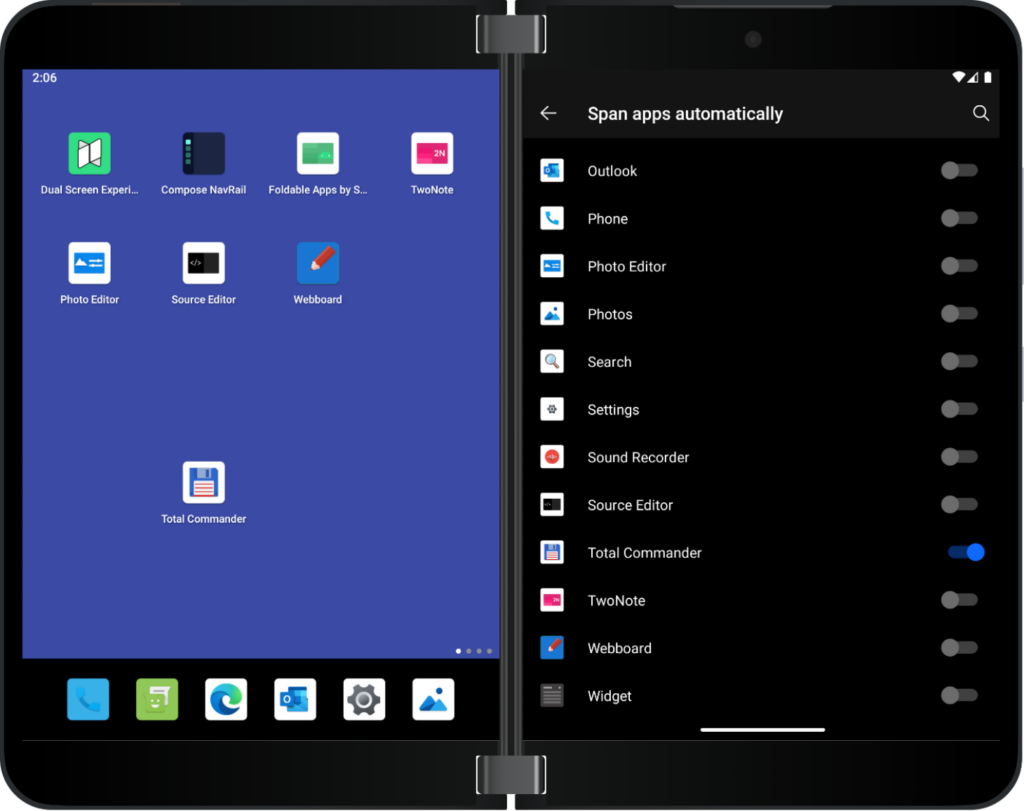The image size is (1024, 811).
Task: Tap the search icon in Span apps settings
Action: [981, 113]
